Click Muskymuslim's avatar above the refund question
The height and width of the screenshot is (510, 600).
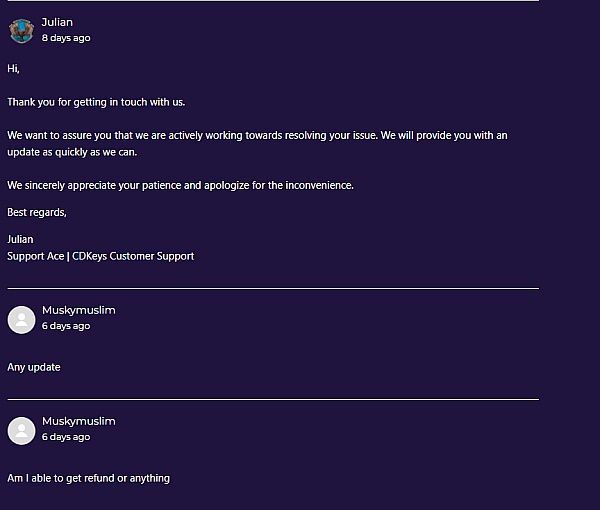(x=21, y=430)
